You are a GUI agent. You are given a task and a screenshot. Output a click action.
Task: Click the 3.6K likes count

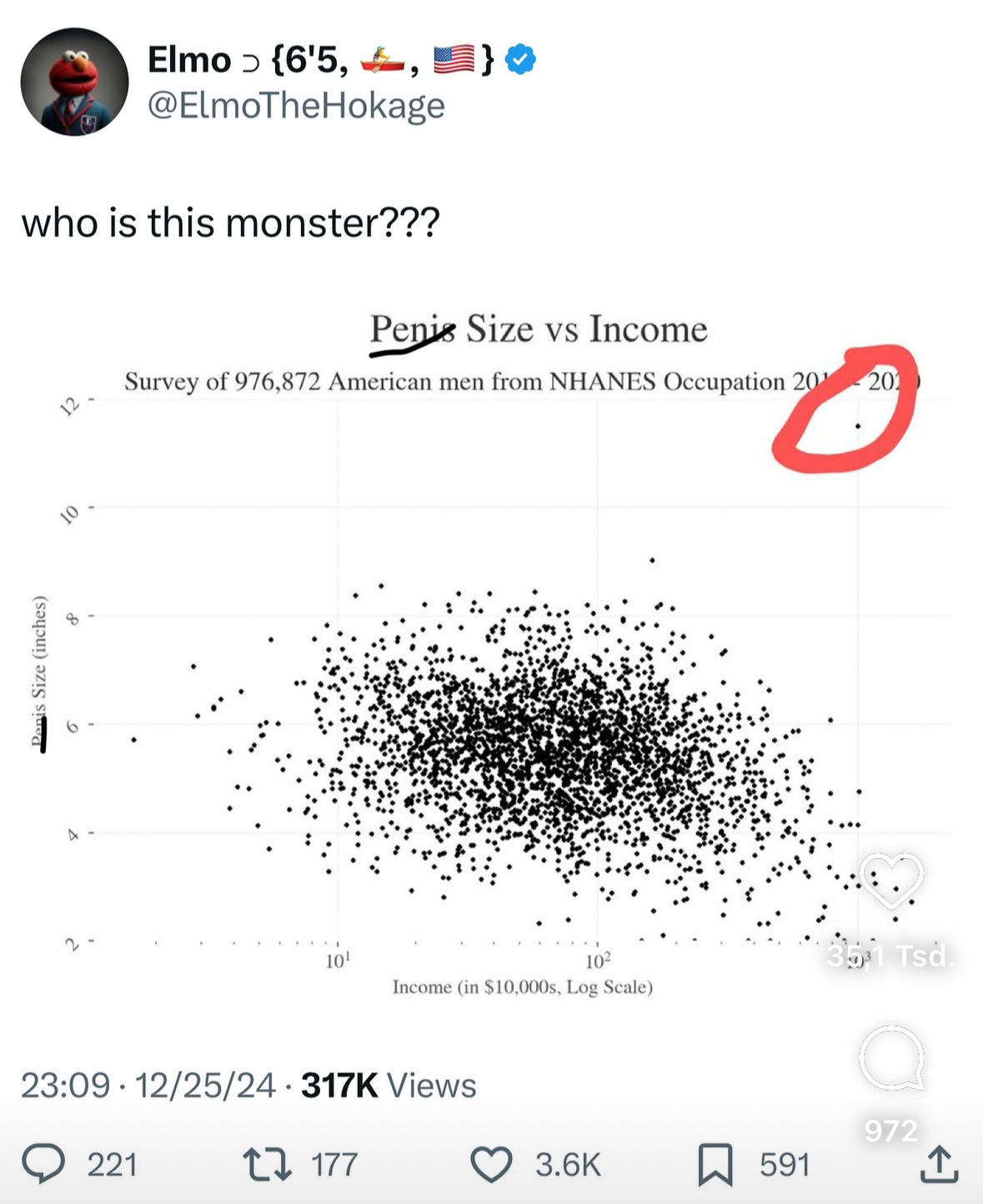coord(568,1164)
